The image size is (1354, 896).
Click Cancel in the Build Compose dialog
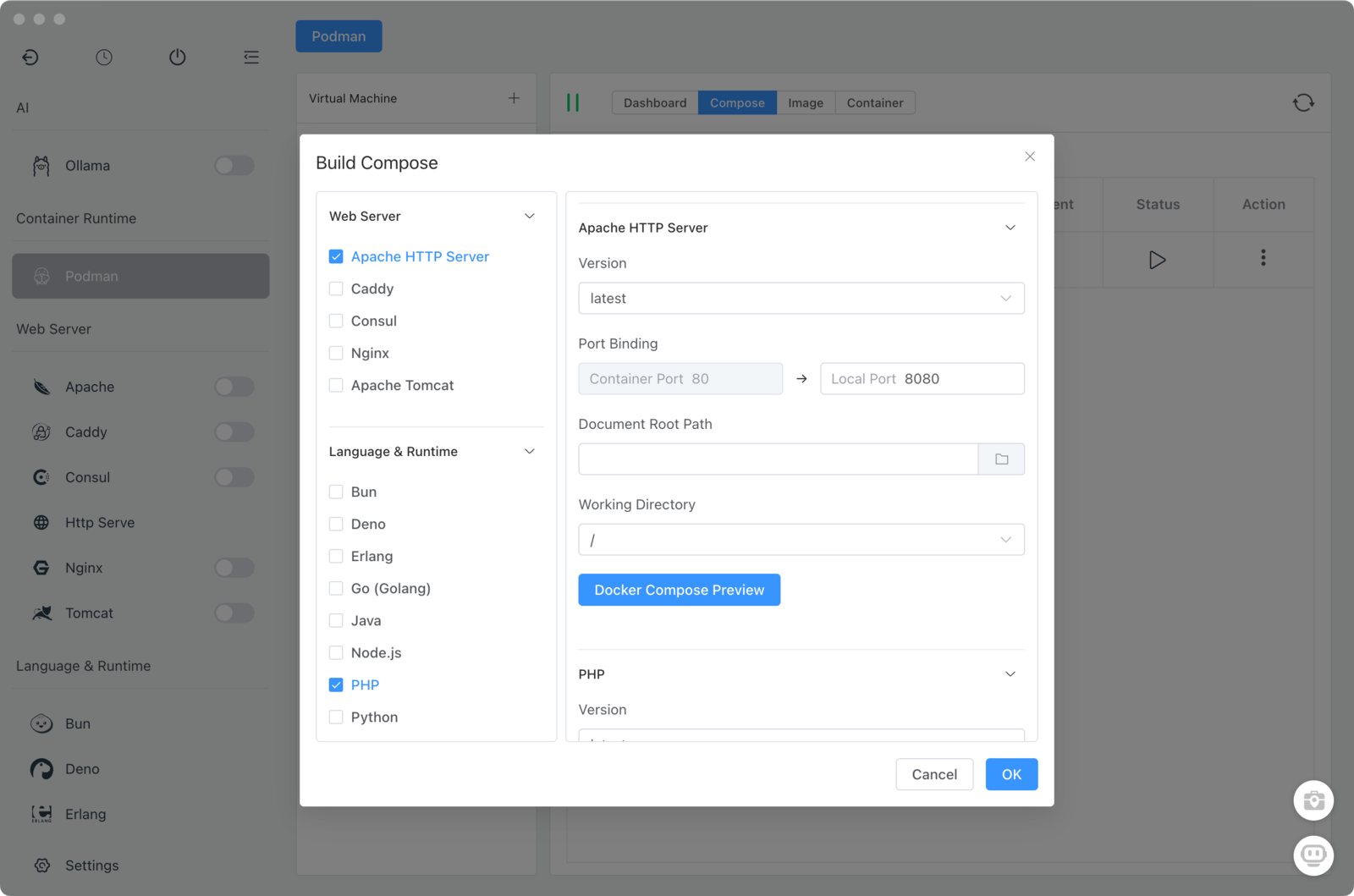(x=934, y=774)
